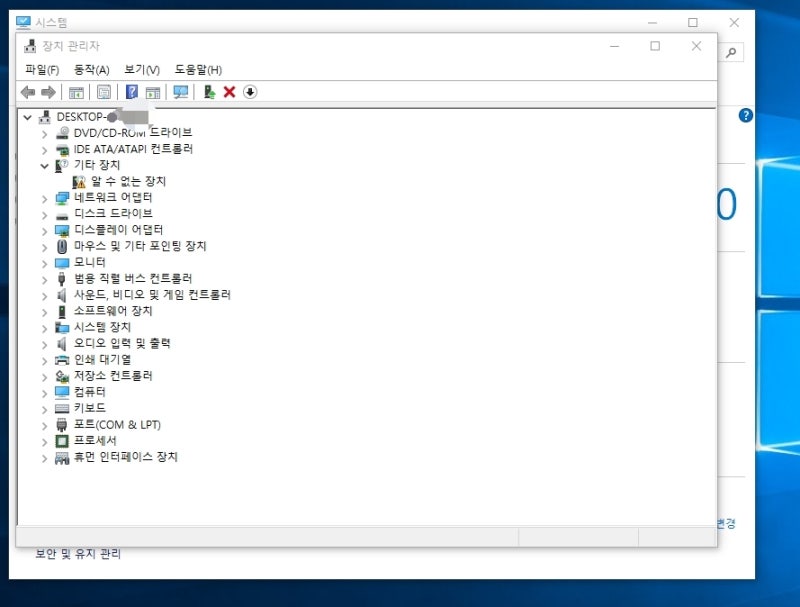Click the 키보드 icon
This screenshot has width=800, height=607.
(x=62, y=409)
